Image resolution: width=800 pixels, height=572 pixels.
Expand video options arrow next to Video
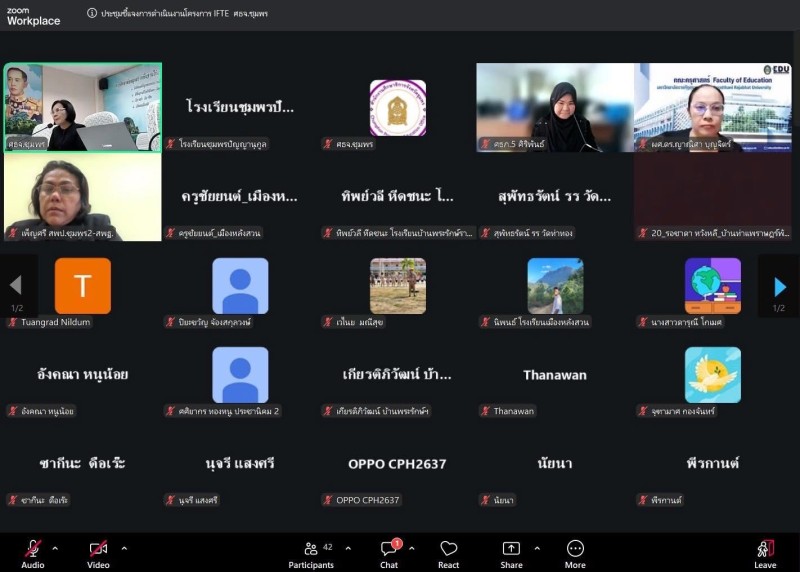[124, 548]
